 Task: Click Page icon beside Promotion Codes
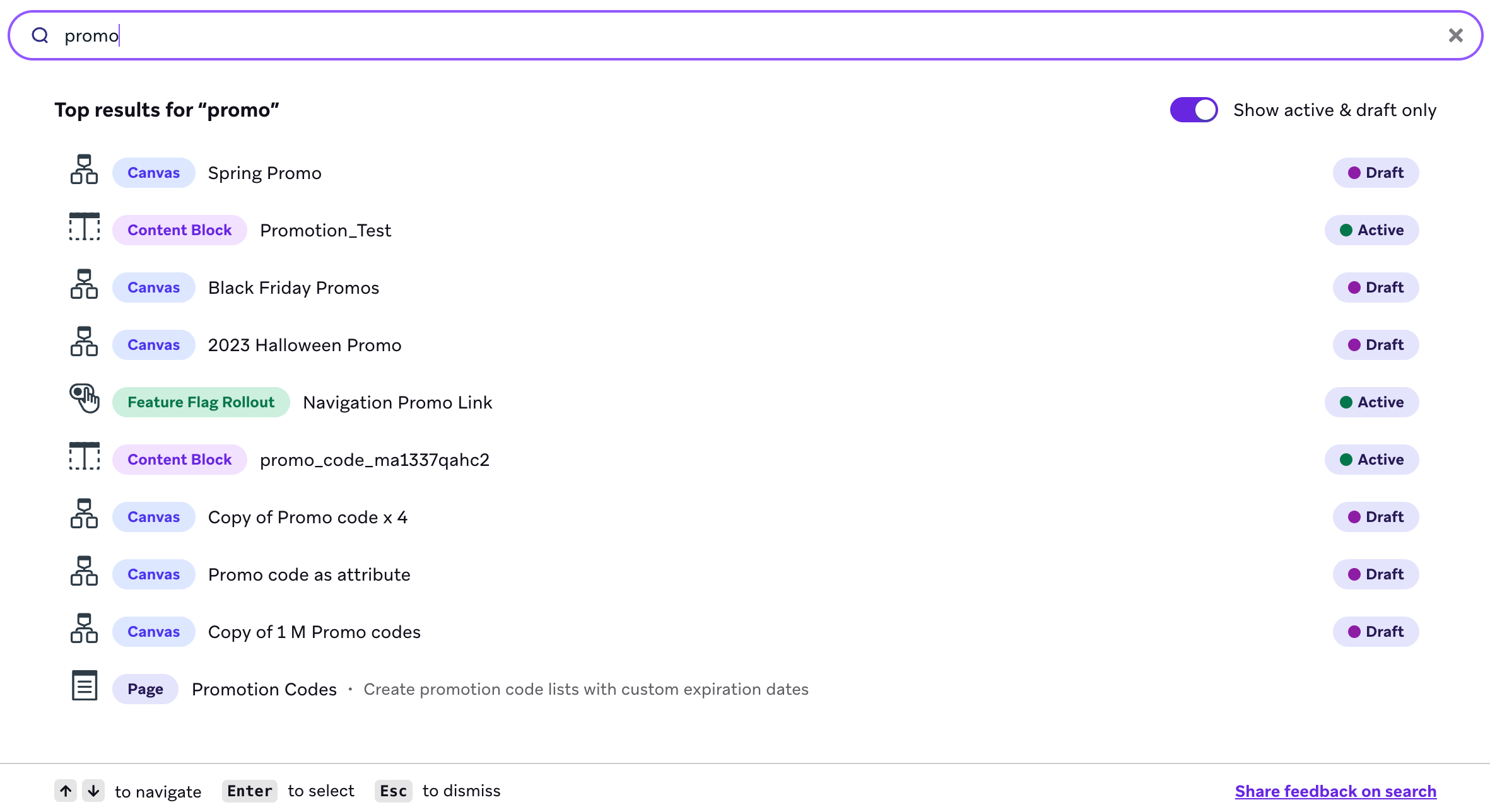pyautogui.click(x=85, y=685)
